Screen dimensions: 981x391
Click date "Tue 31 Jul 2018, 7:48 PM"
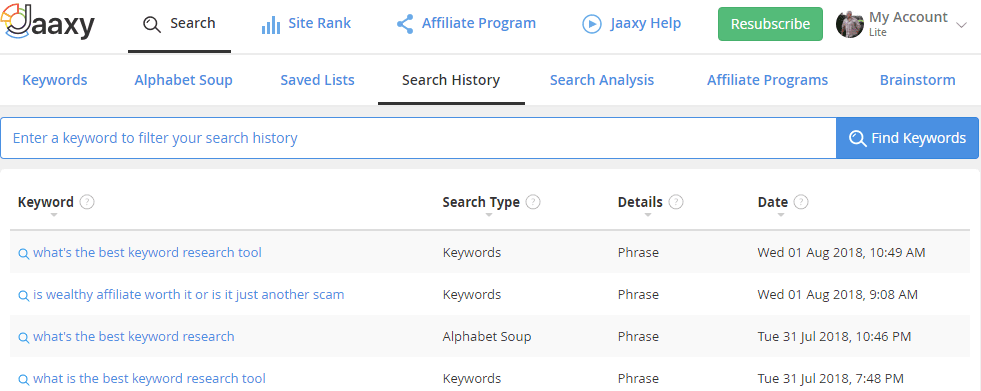click(x=830, y=378)
